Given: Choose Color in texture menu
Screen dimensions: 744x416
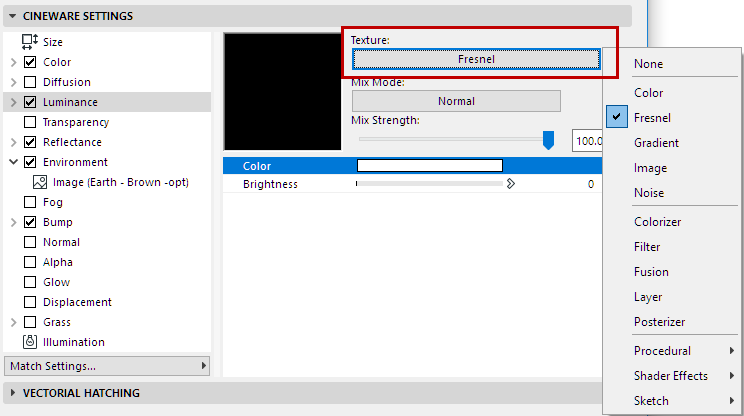Looking at the screenshot, I should click(649, 92).
